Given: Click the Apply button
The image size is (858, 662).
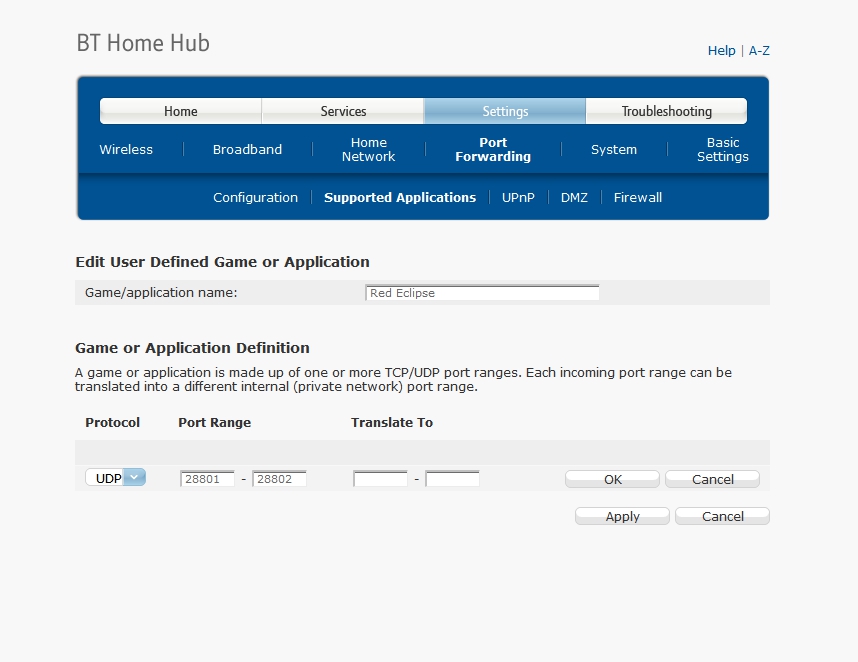Looking at the screenshot, I should pyautogui.click(x=622, y=516).
